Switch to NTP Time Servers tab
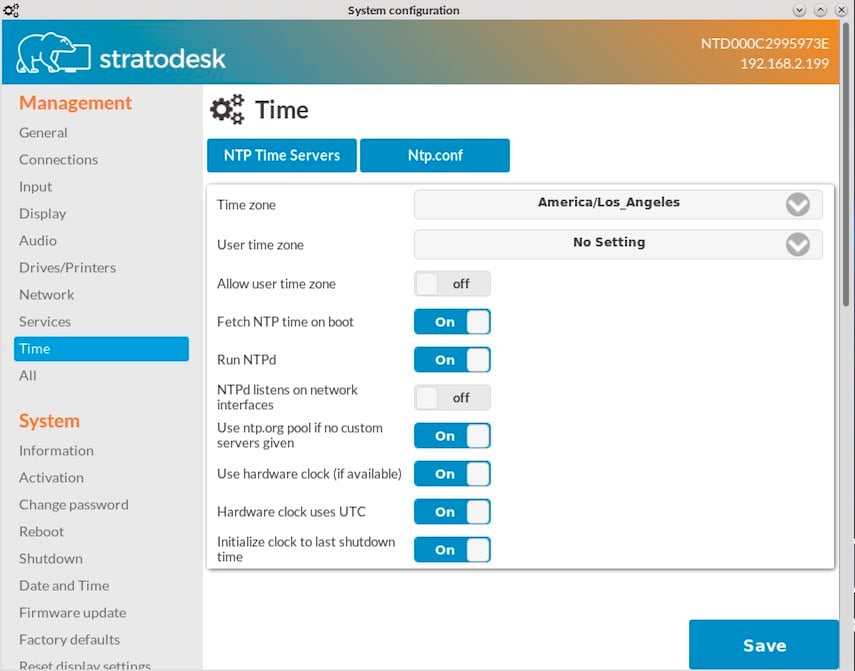 282,156
